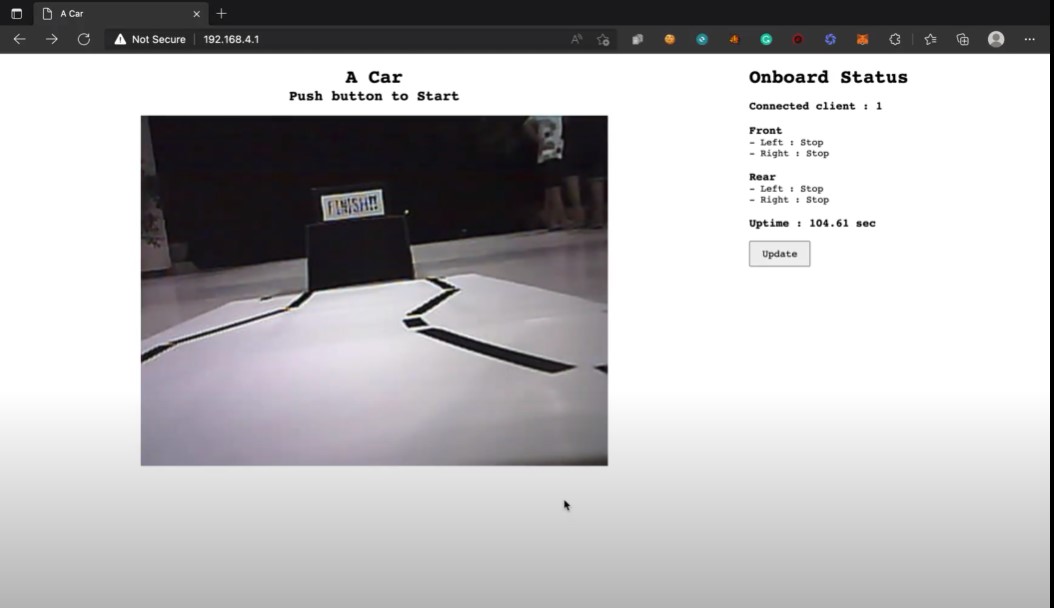Click the orange flame extension icon

point(733,39)
